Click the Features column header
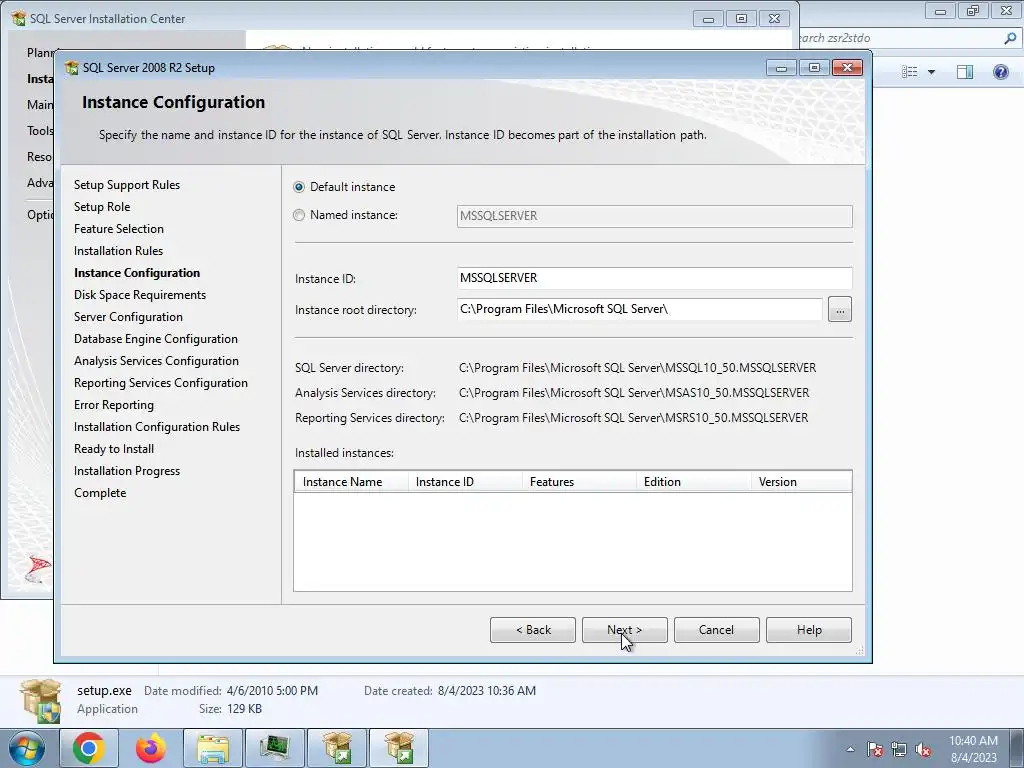Screen dimensions: 1024x768 [579, 482]
